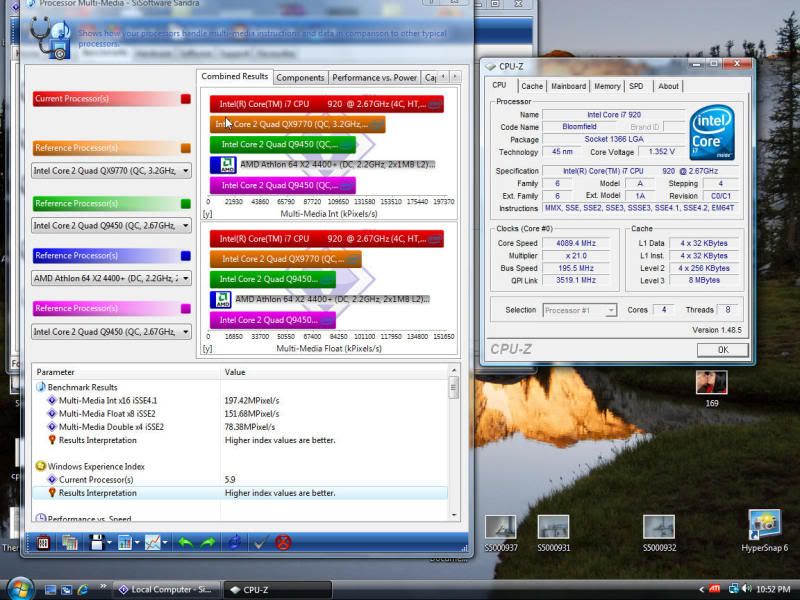The width and height of the screenshot is (800, 600).
Task: Click the Benchmark Results list icon
Action: pos(41,387)
